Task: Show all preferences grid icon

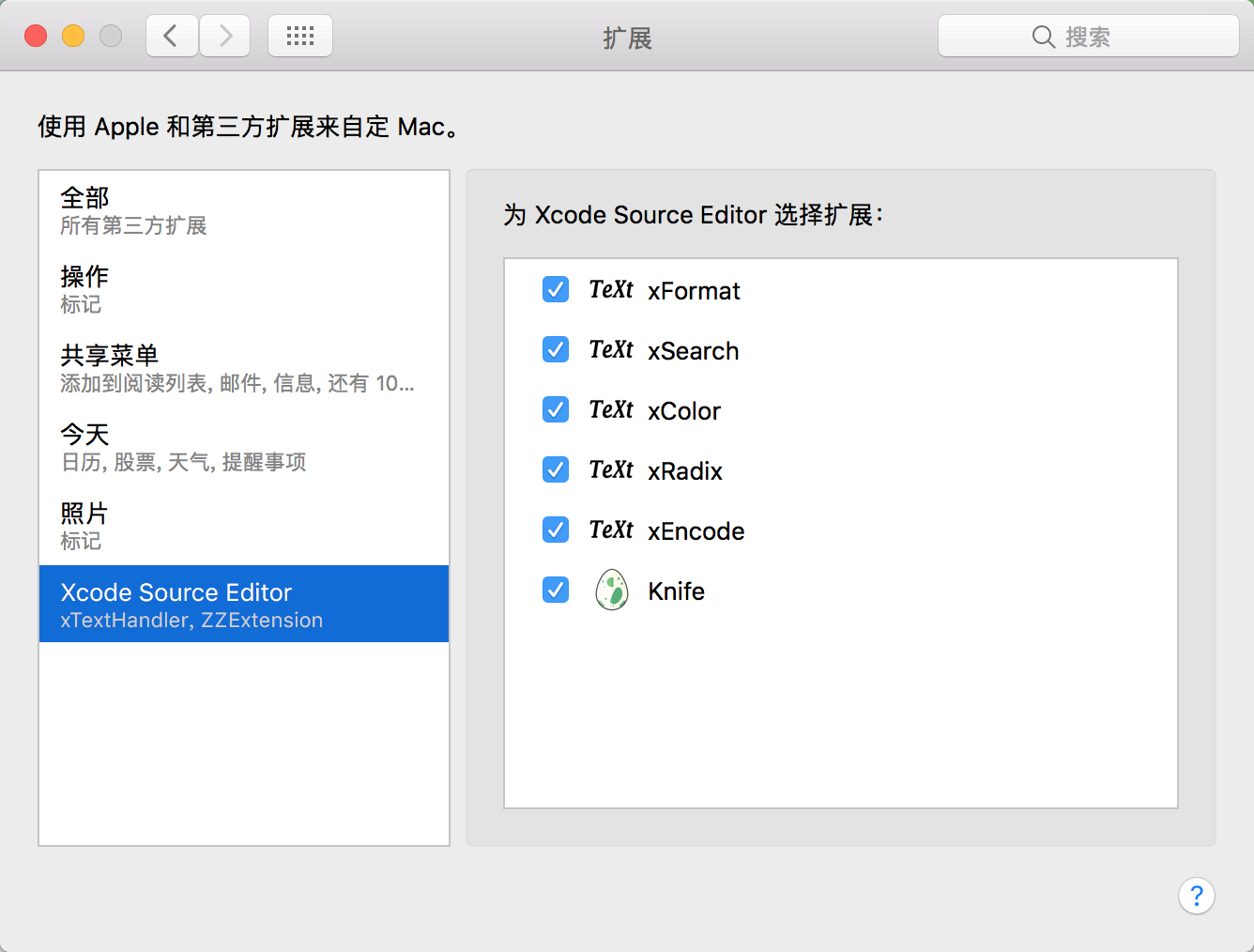Action: click(300, 37)
